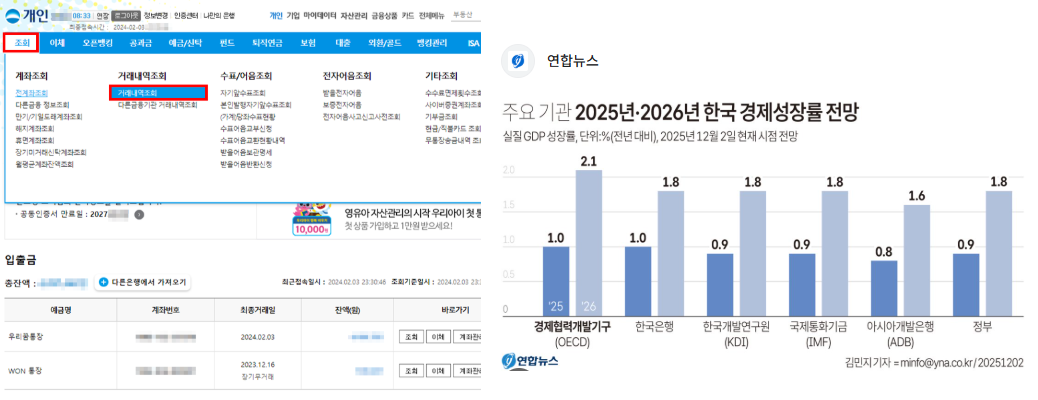Open the 공과금 menu tab
This screenshot has height=400, width=1038.
click(x=140, y=43)
